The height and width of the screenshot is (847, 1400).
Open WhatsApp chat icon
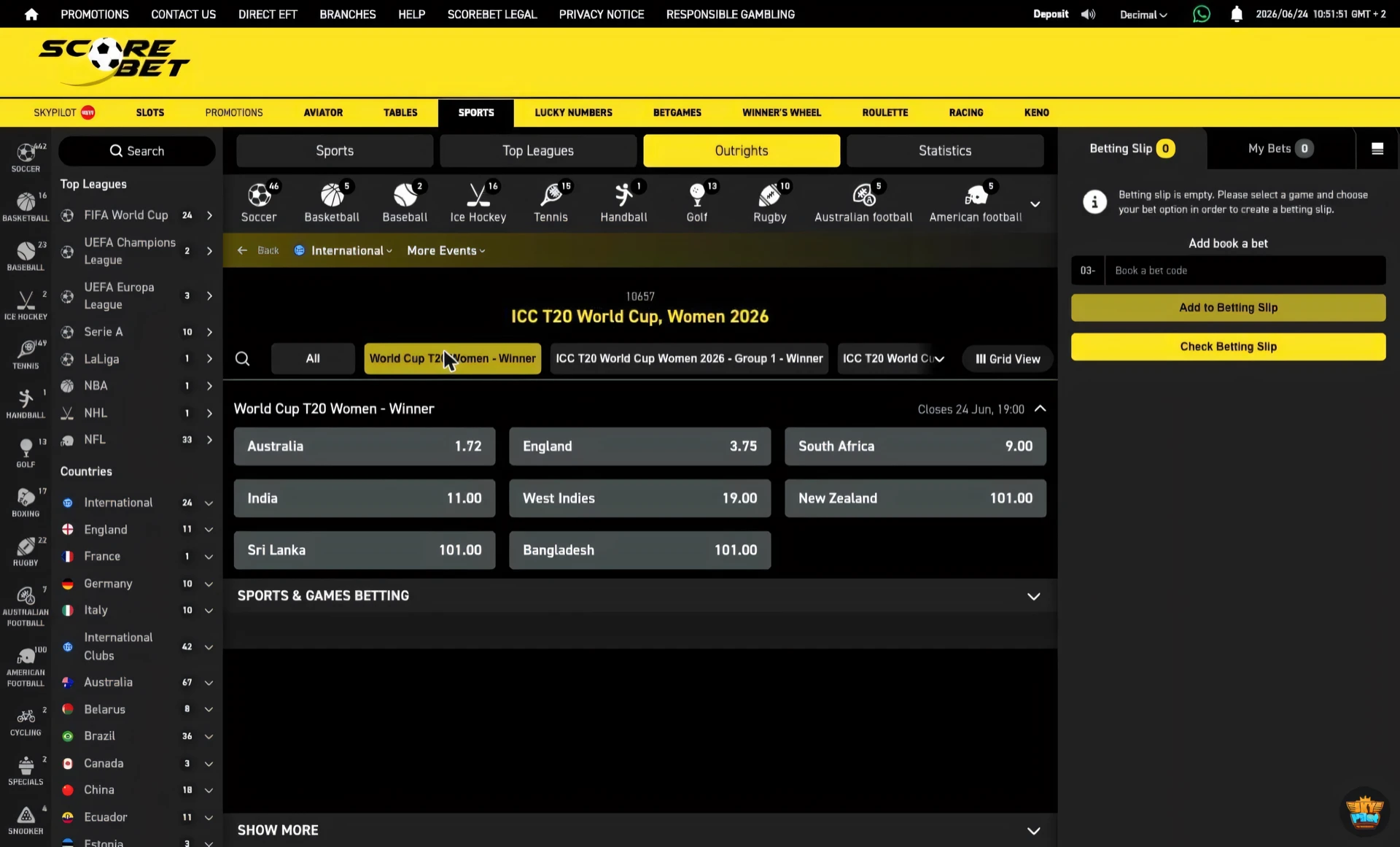(x=1201, y=15)
